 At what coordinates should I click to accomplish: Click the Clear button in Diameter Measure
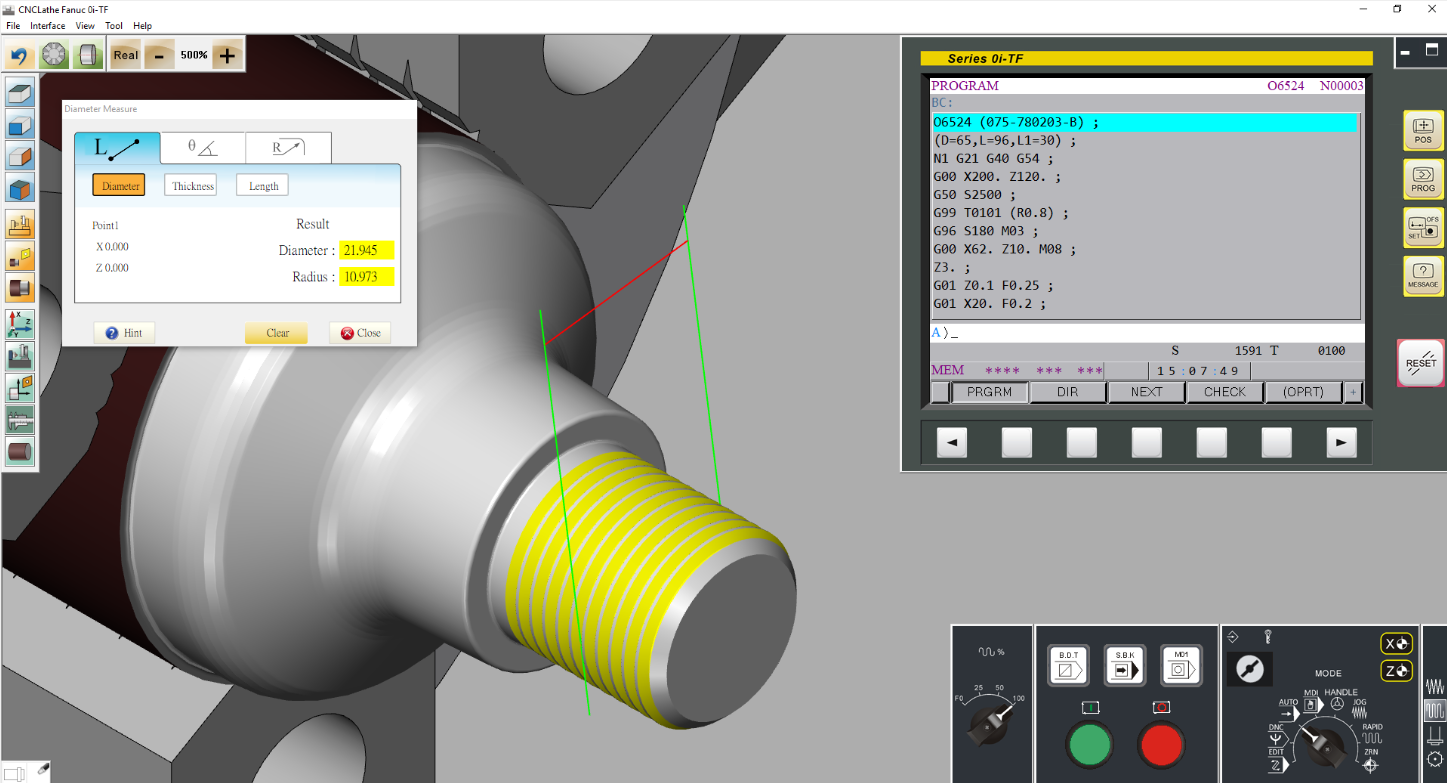tap(277, 333)
